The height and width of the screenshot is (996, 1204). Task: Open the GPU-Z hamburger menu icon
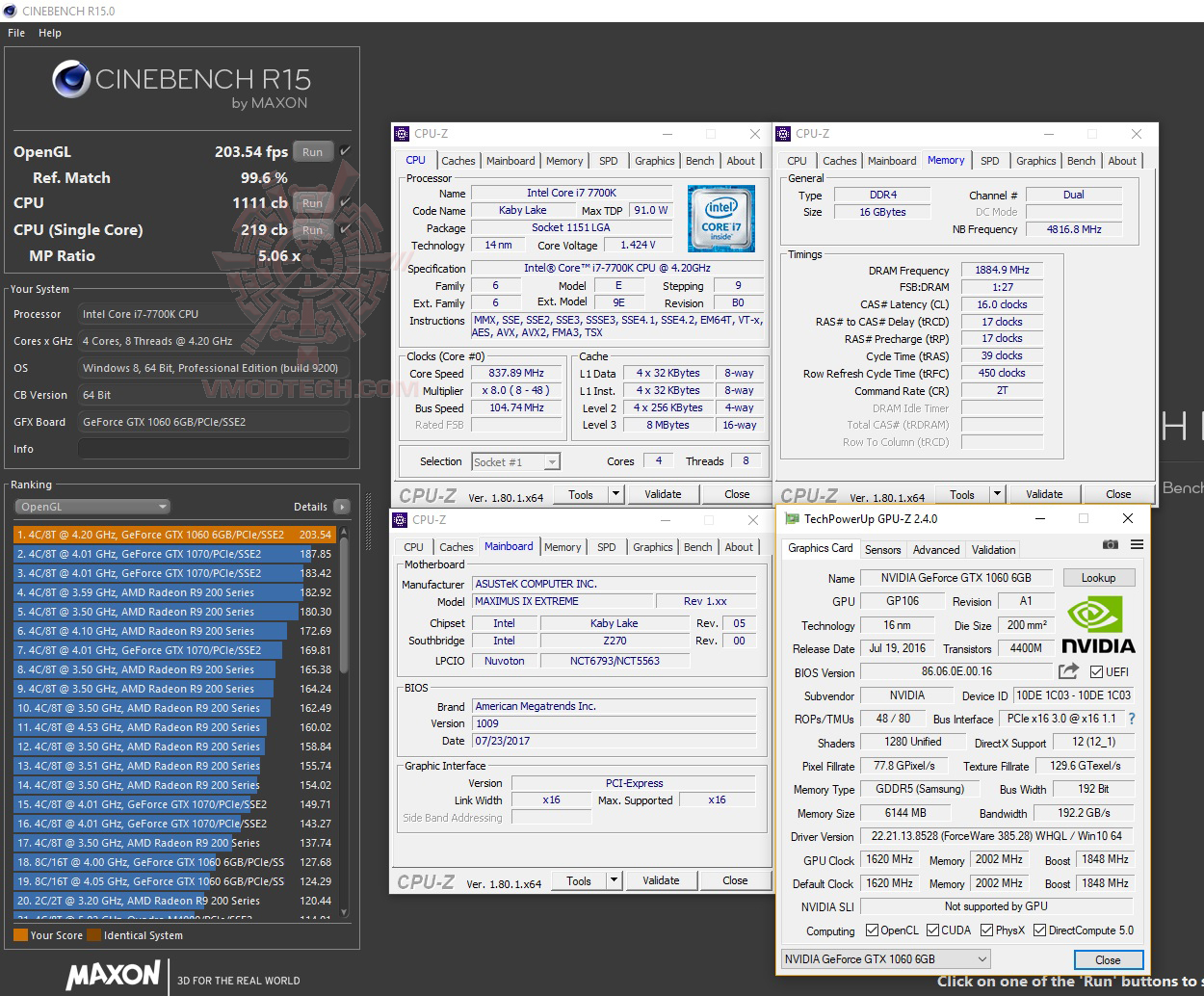tap(1137, 544)
